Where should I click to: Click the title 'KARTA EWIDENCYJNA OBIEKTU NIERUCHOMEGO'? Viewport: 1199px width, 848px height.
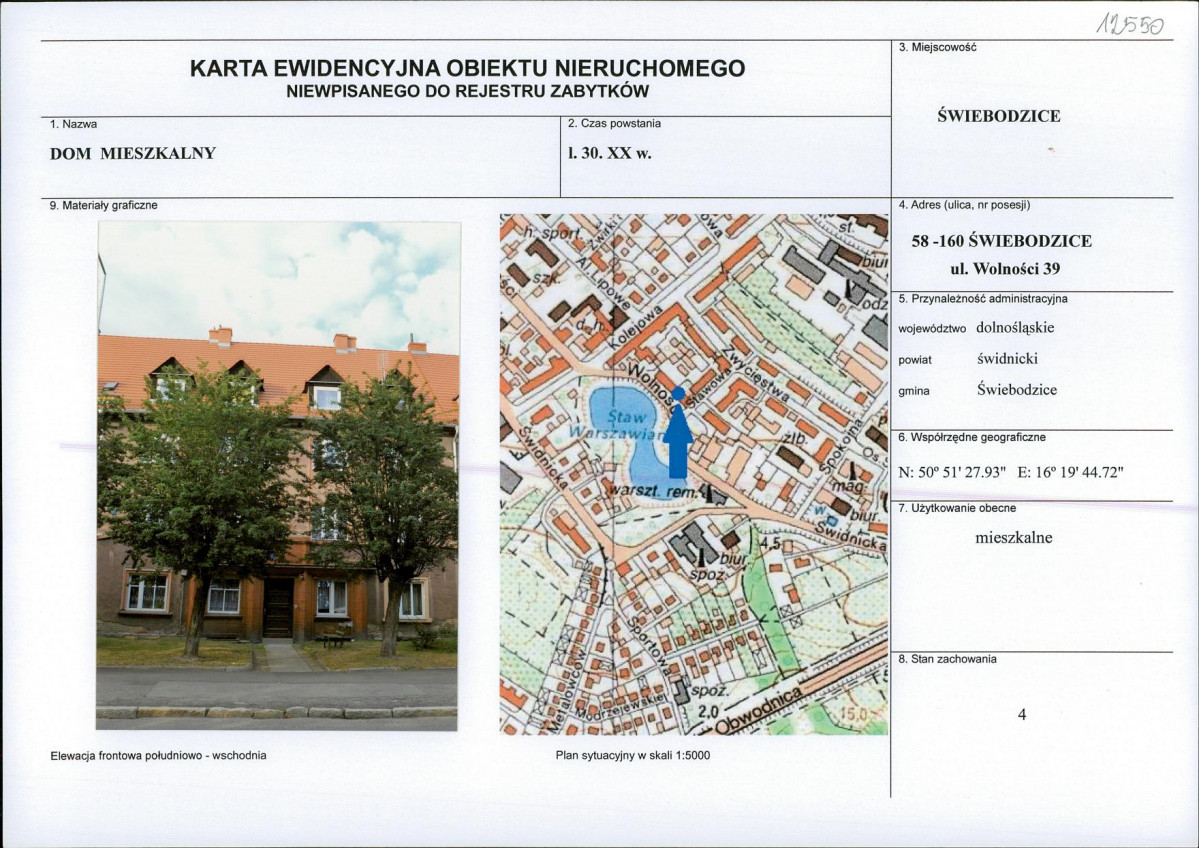click(467, 69)
